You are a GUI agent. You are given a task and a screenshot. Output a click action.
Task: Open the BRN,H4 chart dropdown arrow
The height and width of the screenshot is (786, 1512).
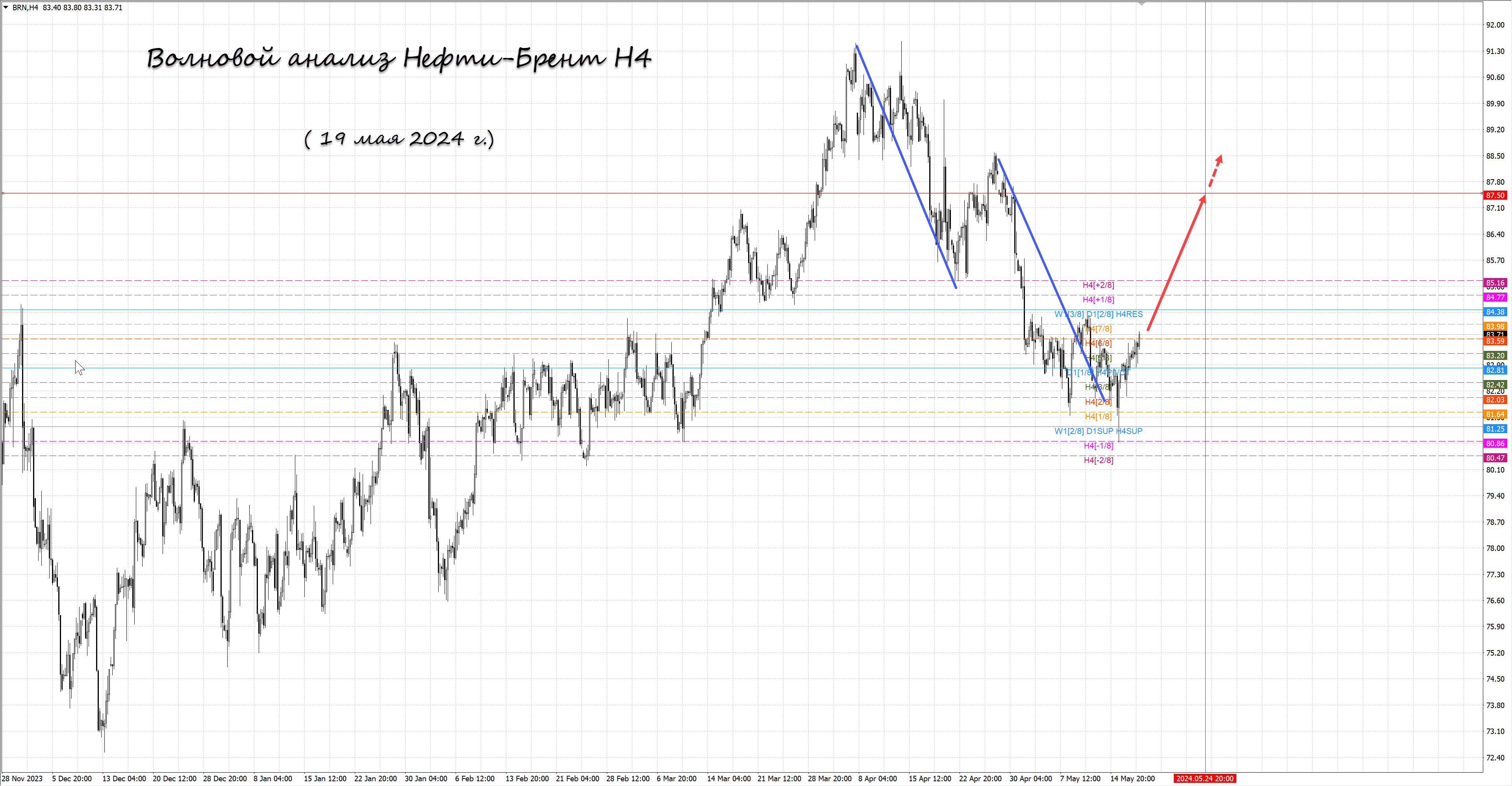click(6, 7)
